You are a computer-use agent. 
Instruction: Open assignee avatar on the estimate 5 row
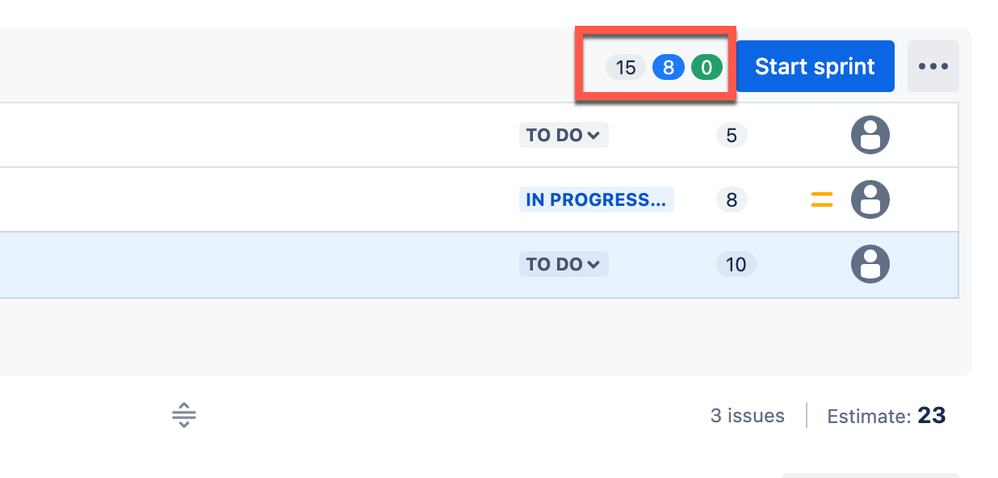pos(870,135)
